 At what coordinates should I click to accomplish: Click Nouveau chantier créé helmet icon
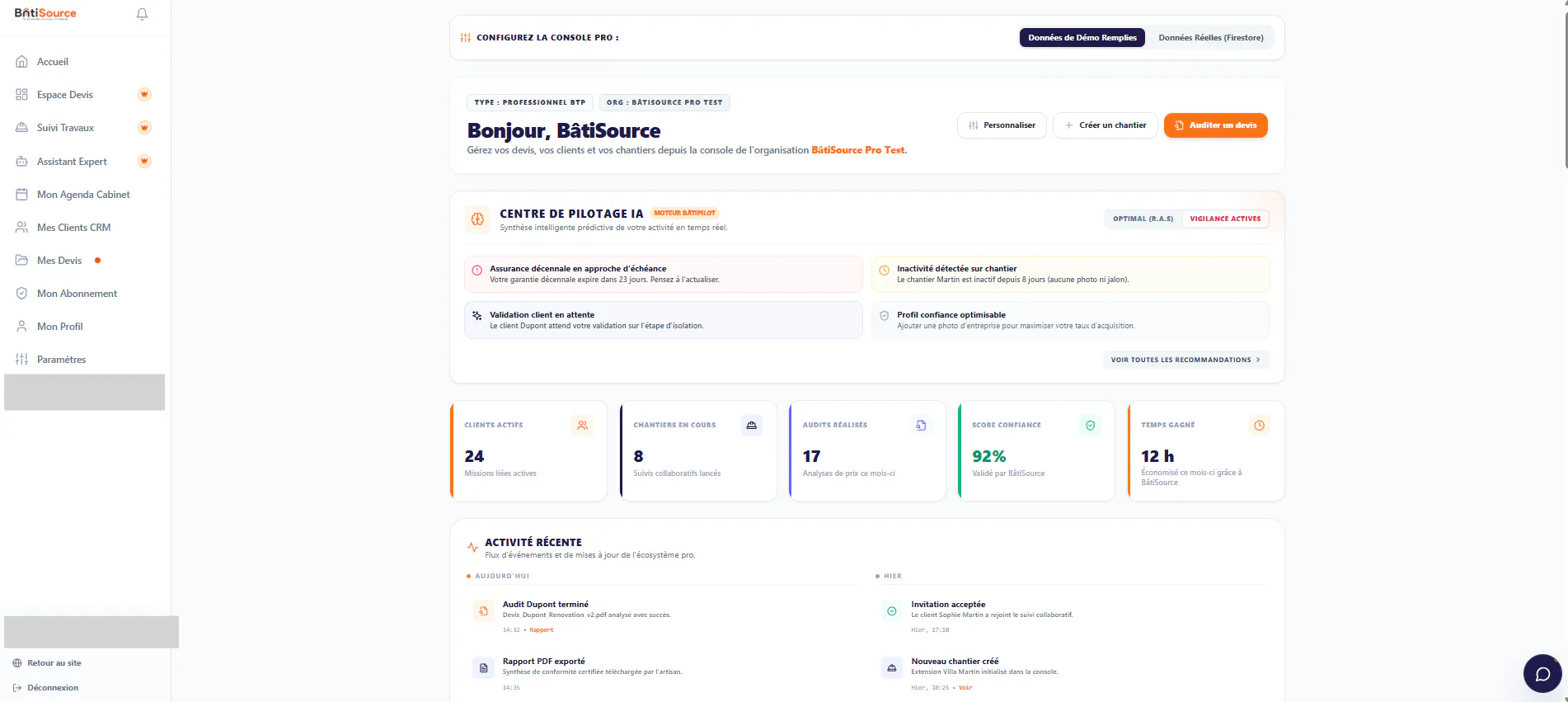pos(891,668)
